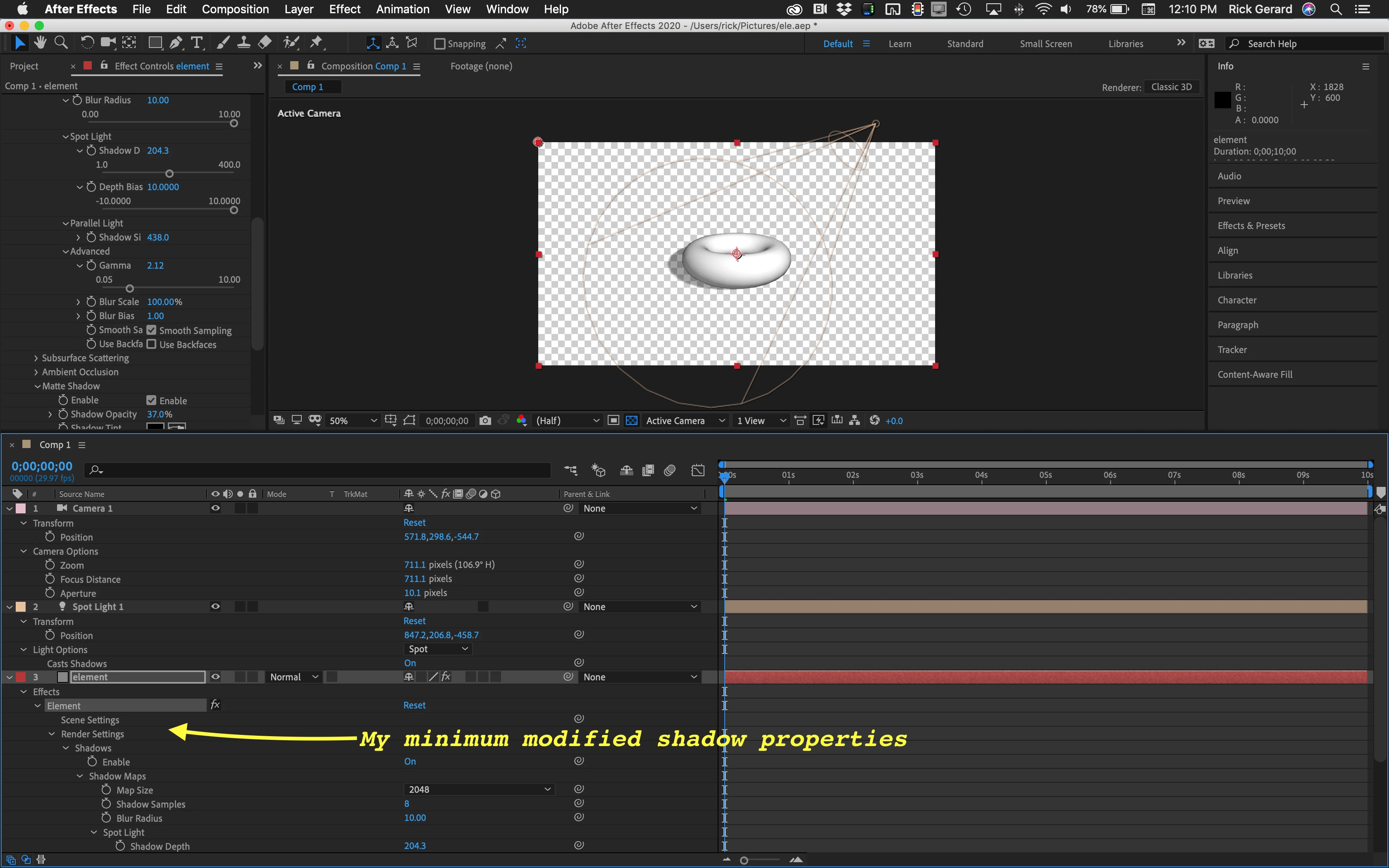Expand the Subsurface Scattering group
This screenshot has width=1389, height=868.
coord(36,358)
